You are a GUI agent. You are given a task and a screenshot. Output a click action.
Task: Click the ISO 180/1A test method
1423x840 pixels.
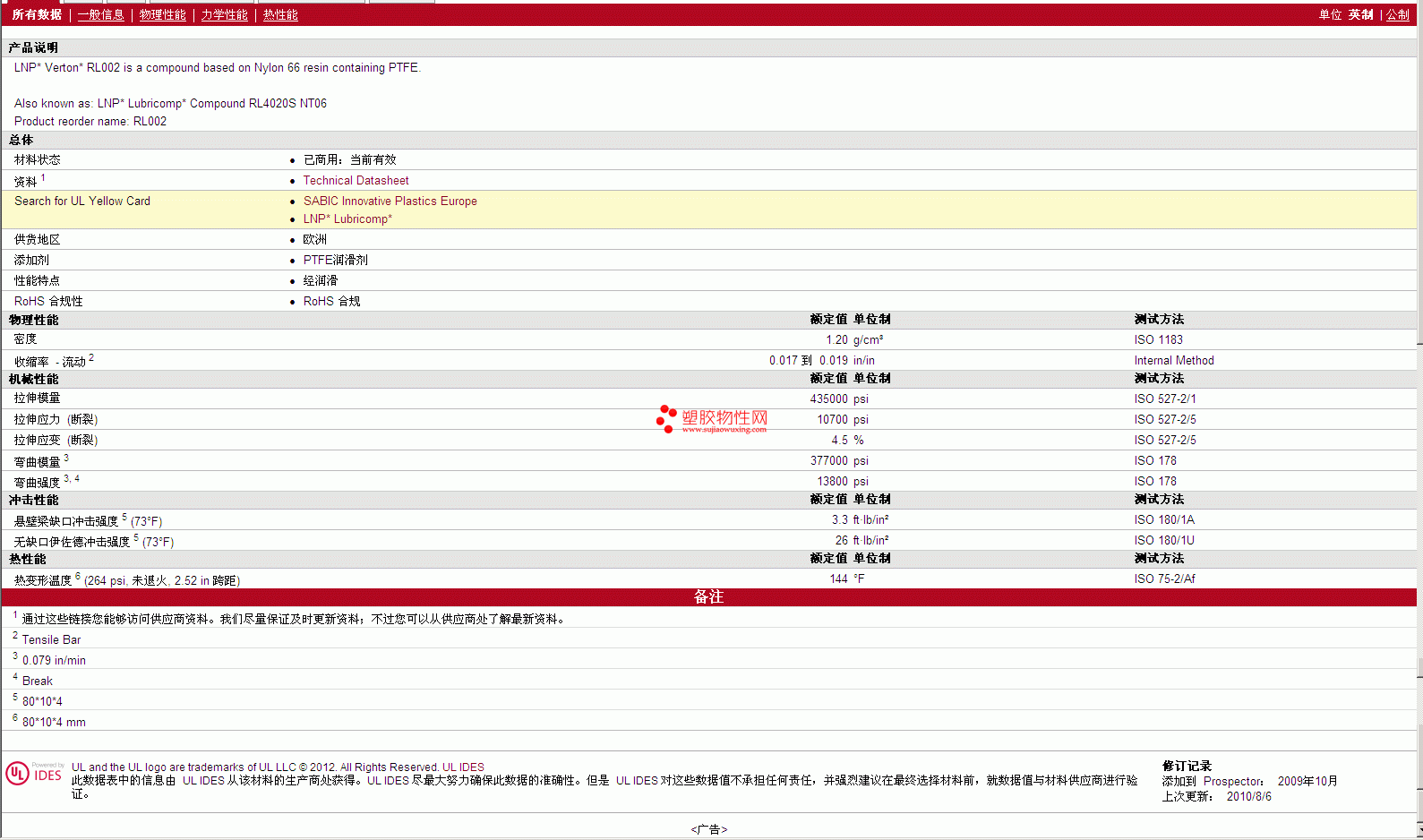pos(1164,520)
